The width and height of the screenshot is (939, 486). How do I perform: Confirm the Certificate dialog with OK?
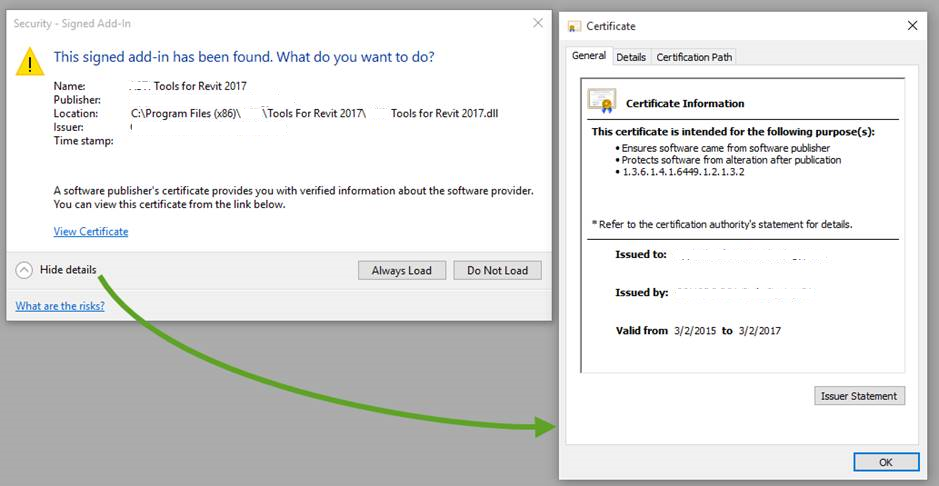tap(886, 462)
